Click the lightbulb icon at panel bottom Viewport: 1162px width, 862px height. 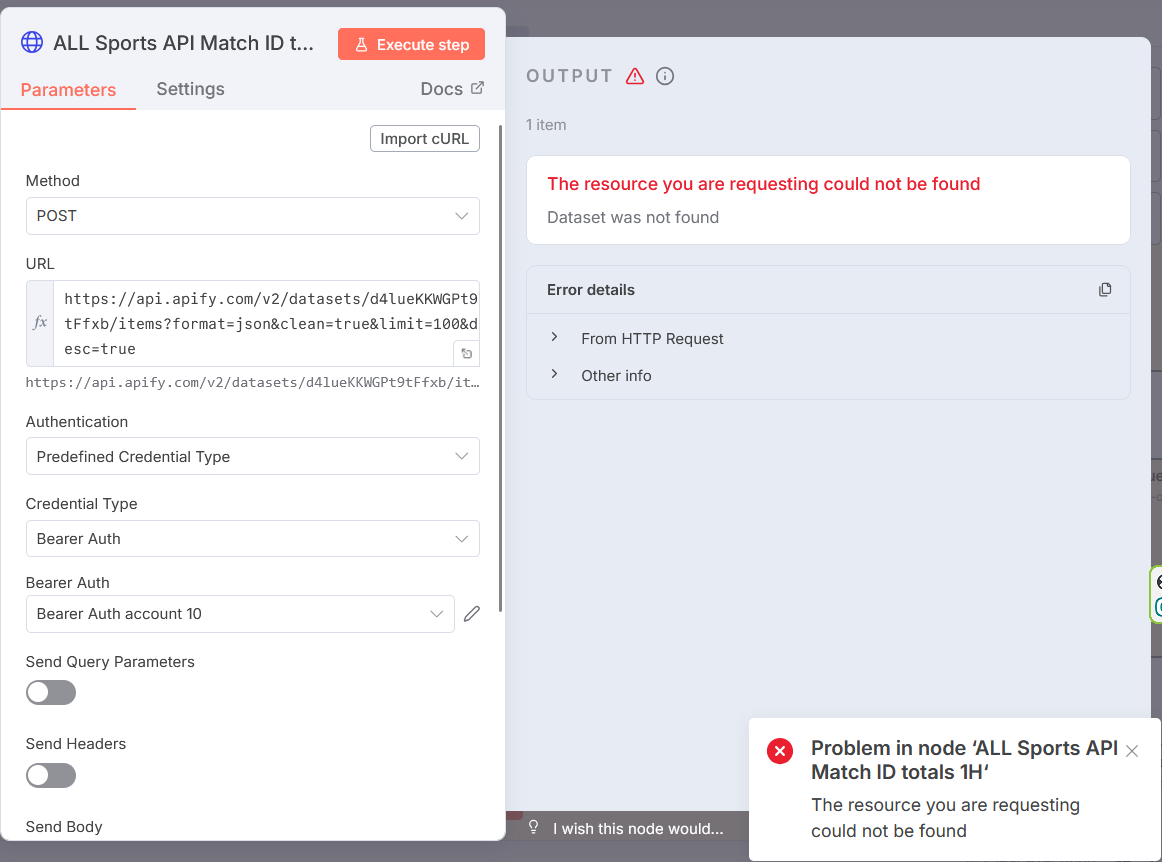pyautogui.click(x=534, y=827)
